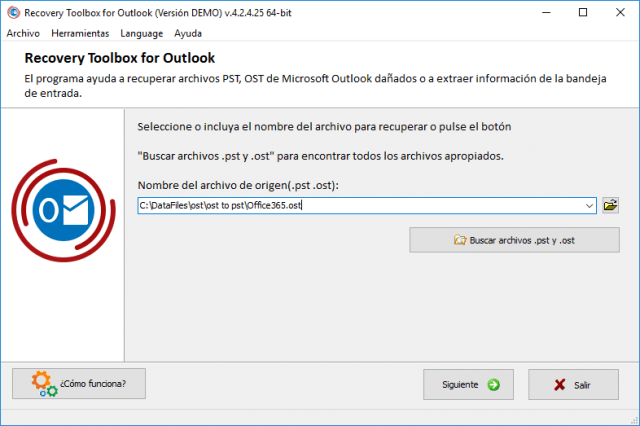Click the folder icon on Buscar archivos

click(x=460, y=240)
